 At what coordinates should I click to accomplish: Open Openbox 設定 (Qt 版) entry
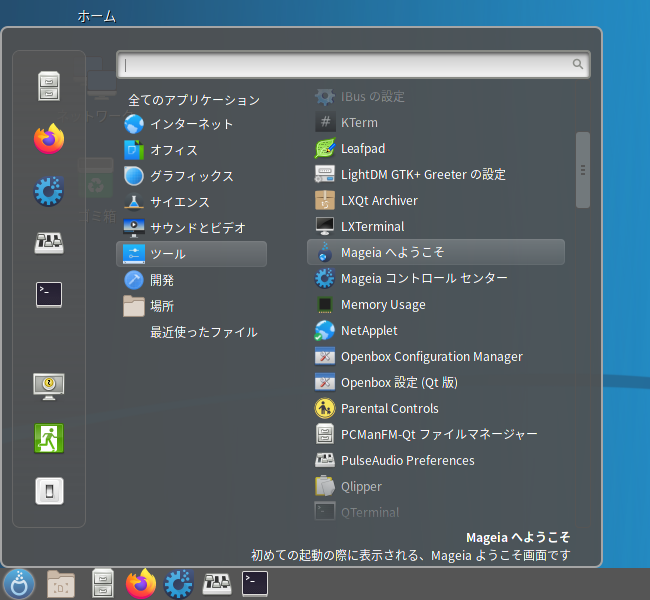click(436, 382)
